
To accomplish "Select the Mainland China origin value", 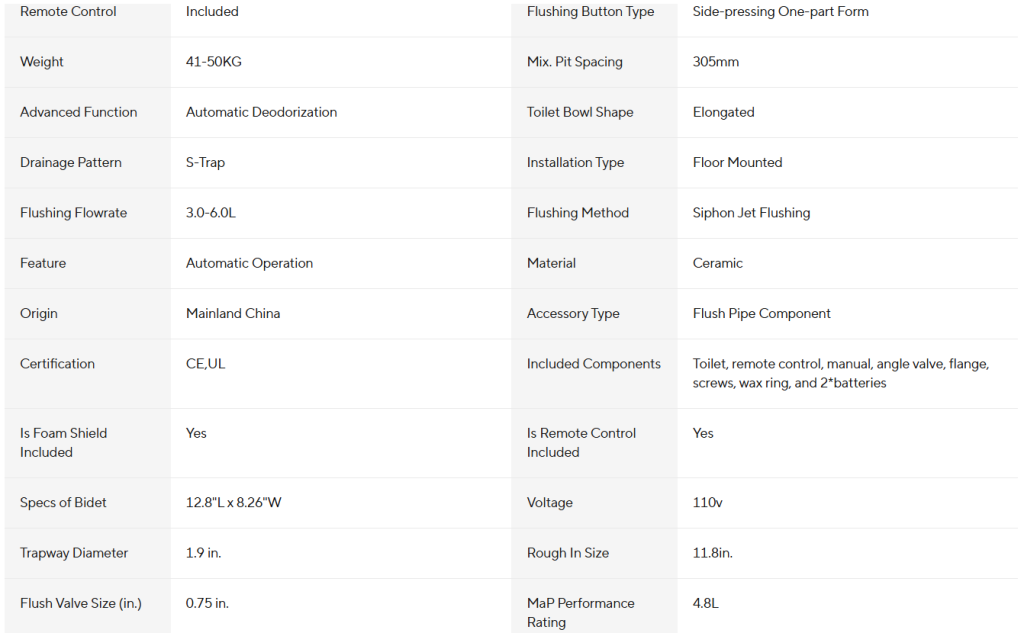I will click(x=233, y=313).
